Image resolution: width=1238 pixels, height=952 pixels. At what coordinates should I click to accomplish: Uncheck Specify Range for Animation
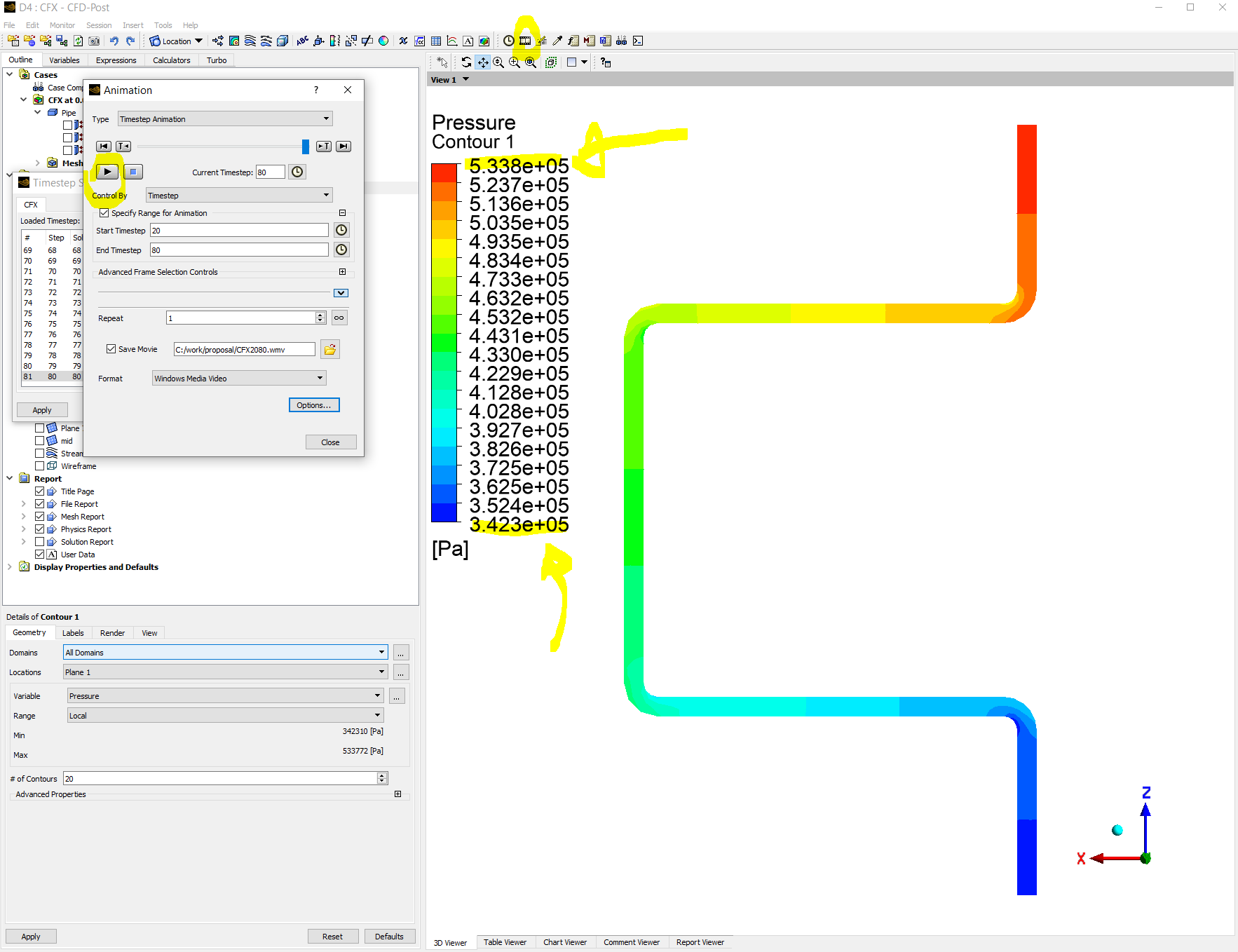point(104,213)
